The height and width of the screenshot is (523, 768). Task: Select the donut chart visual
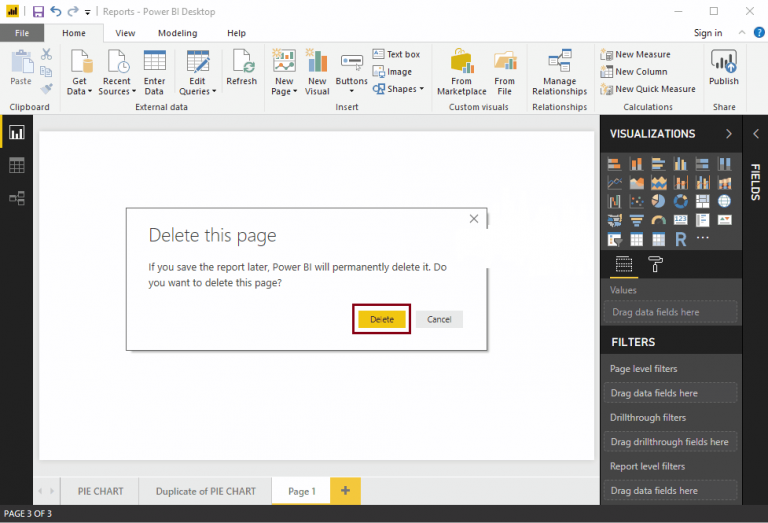point(680,201)
